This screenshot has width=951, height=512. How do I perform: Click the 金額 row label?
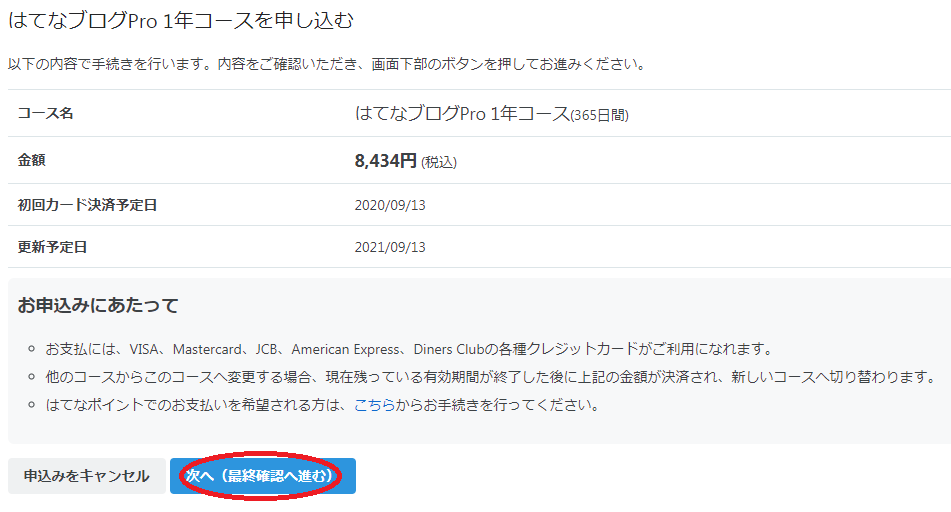(32, 160)
